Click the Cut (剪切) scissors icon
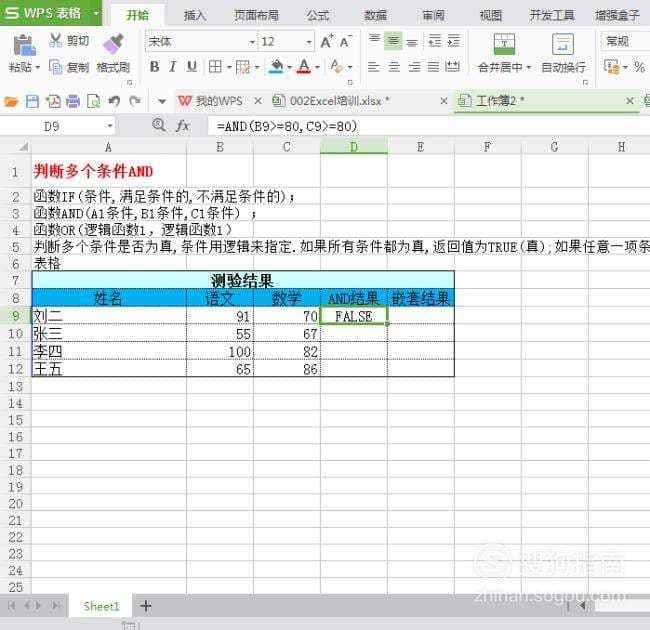This screenshot has height=630, width=650. tap(55, 41)
